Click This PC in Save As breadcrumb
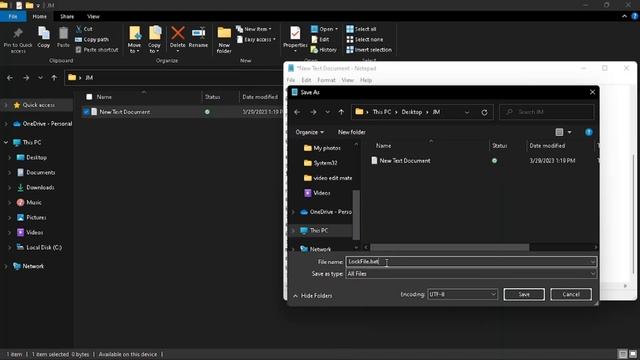The height and width of the screenshot is (360, 640). pos(382,112)
